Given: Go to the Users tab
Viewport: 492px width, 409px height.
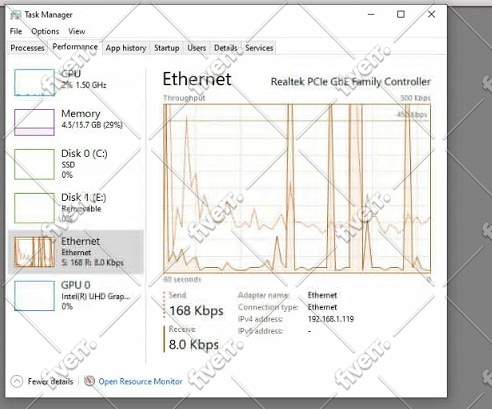Looking at the screenshot, I should pos(197,48).
